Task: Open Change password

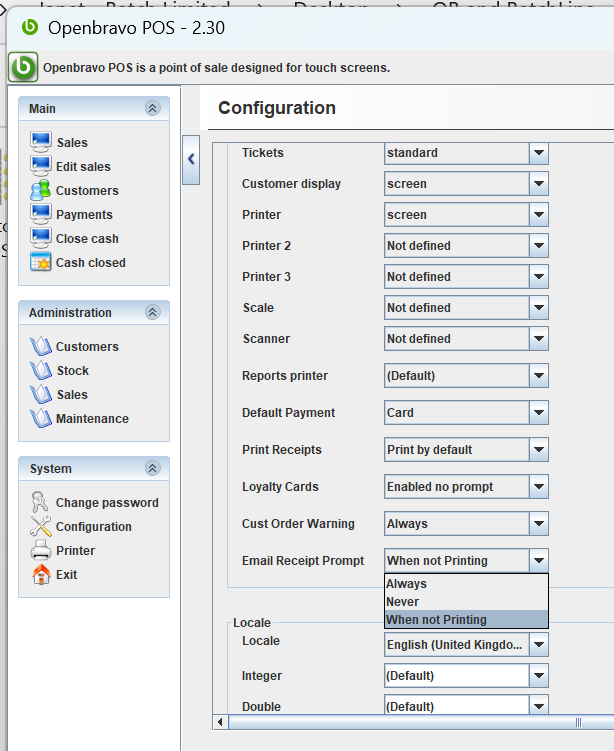Action: 107,502
